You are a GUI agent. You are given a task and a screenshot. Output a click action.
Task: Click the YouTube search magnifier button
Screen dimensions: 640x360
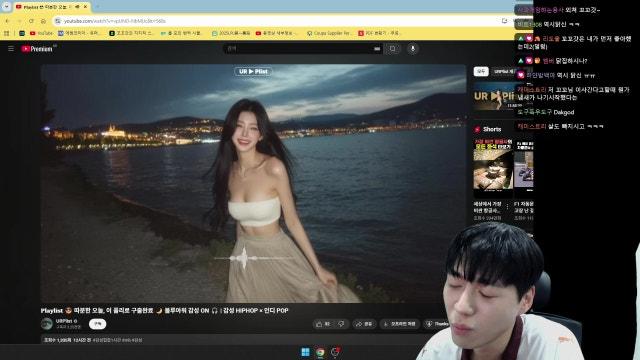point(392,49)
